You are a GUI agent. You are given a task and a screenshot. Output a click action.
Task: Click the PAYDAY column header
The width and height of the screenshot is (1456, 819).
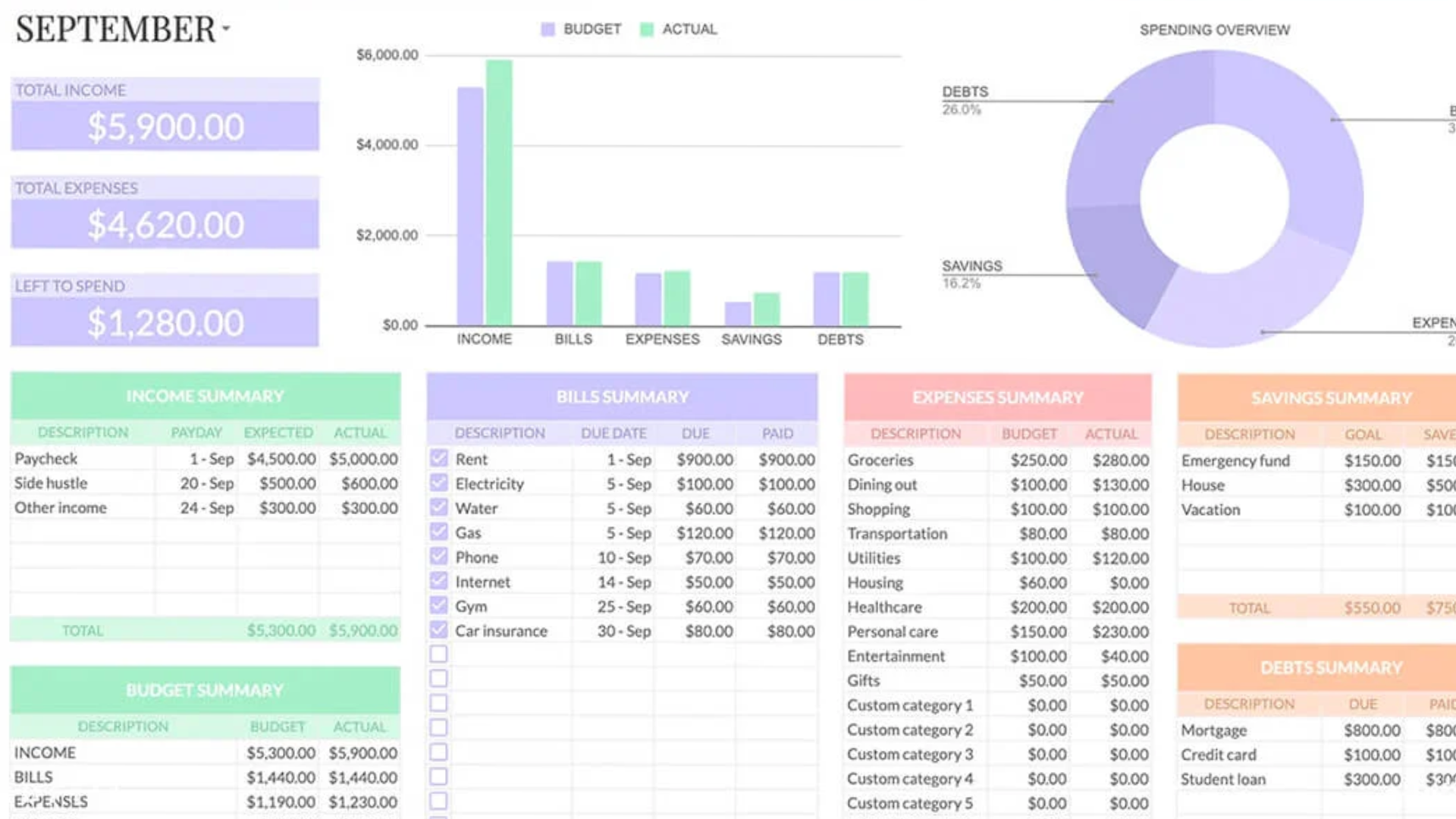[196, 432]
